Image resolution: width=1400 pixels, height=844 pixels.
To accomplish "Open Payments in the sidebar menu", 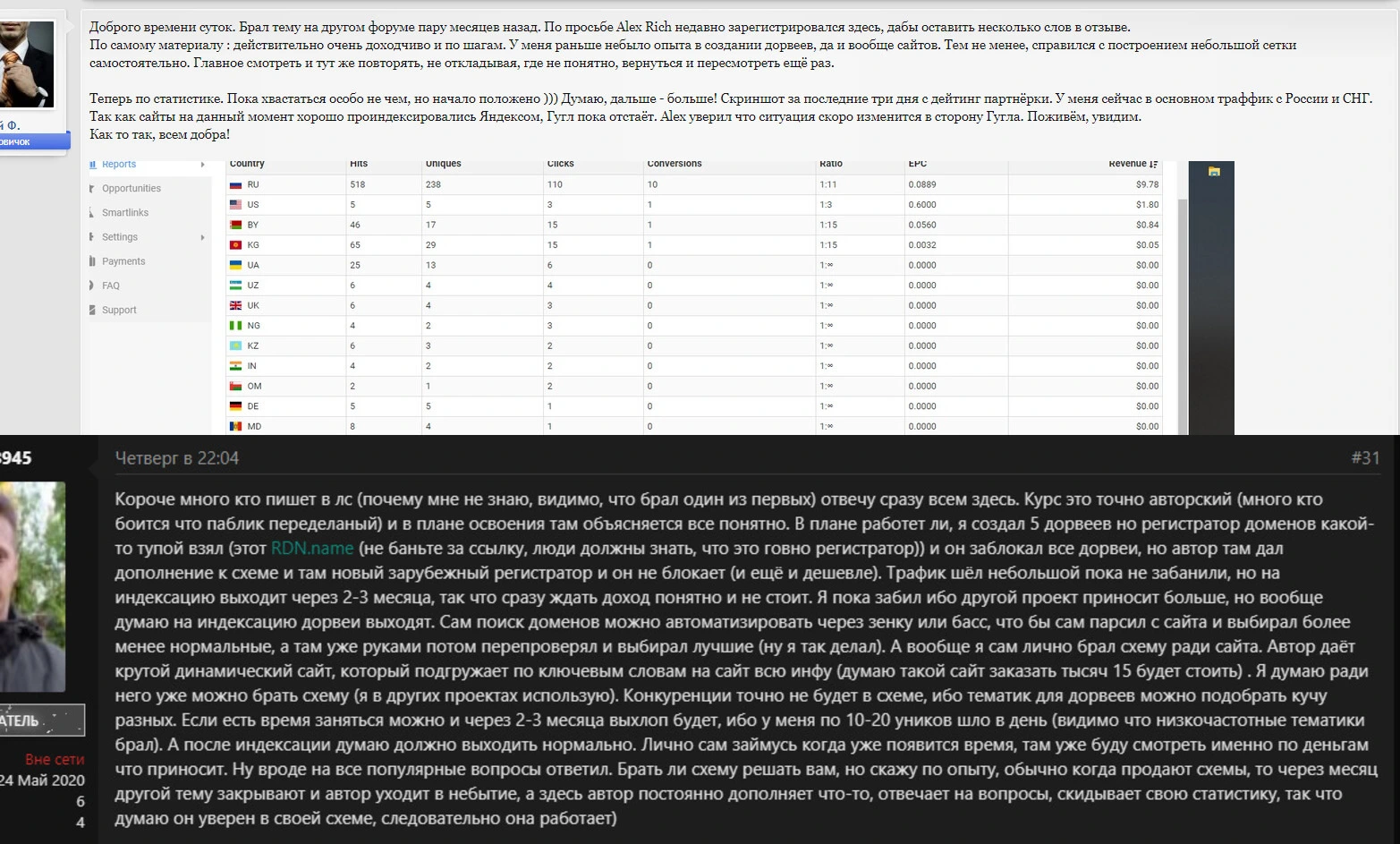I will coord(123,261).
